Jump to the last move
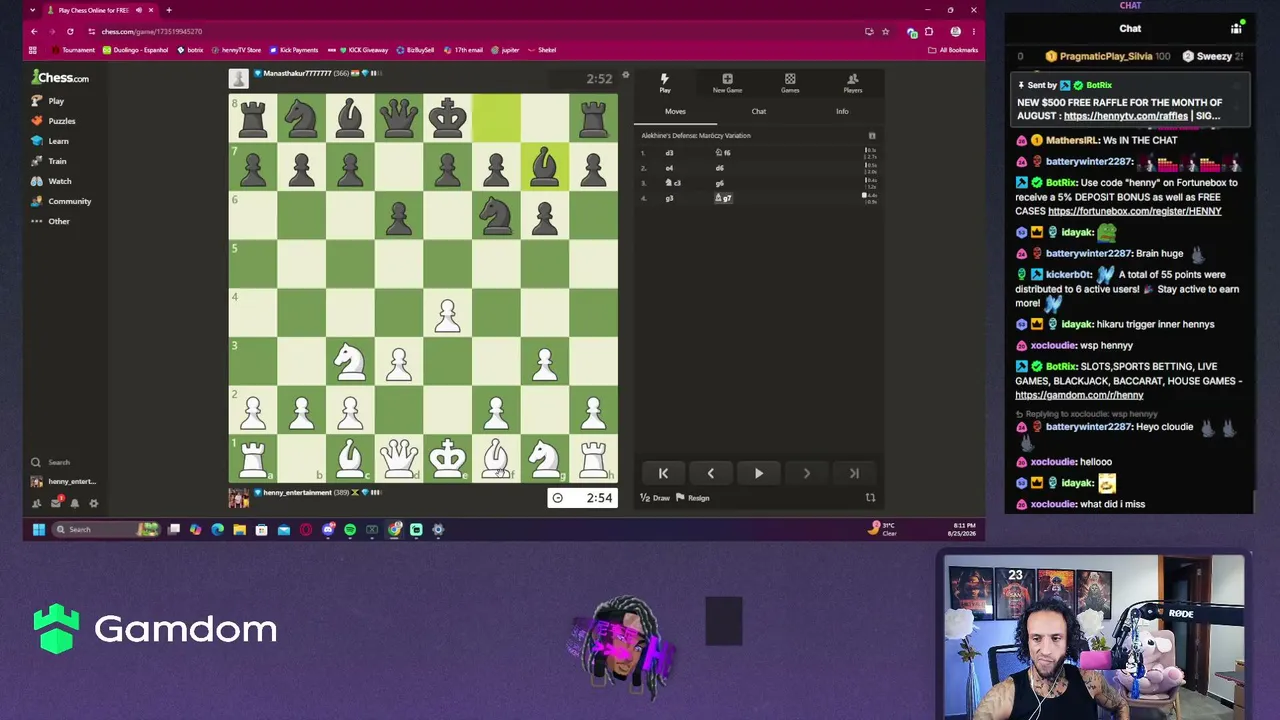 pos(854,473)
